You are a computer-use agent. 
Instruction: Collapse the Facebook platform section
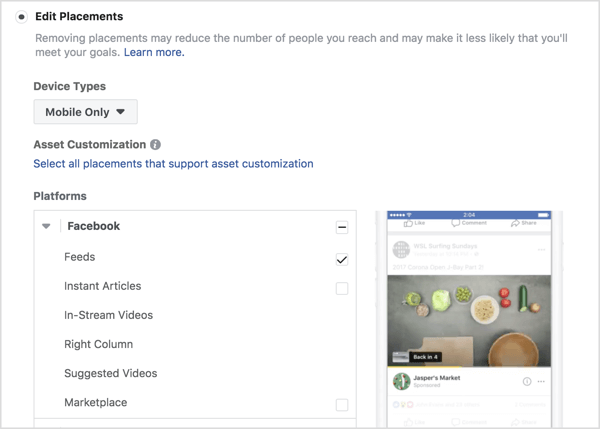point(46,226)
